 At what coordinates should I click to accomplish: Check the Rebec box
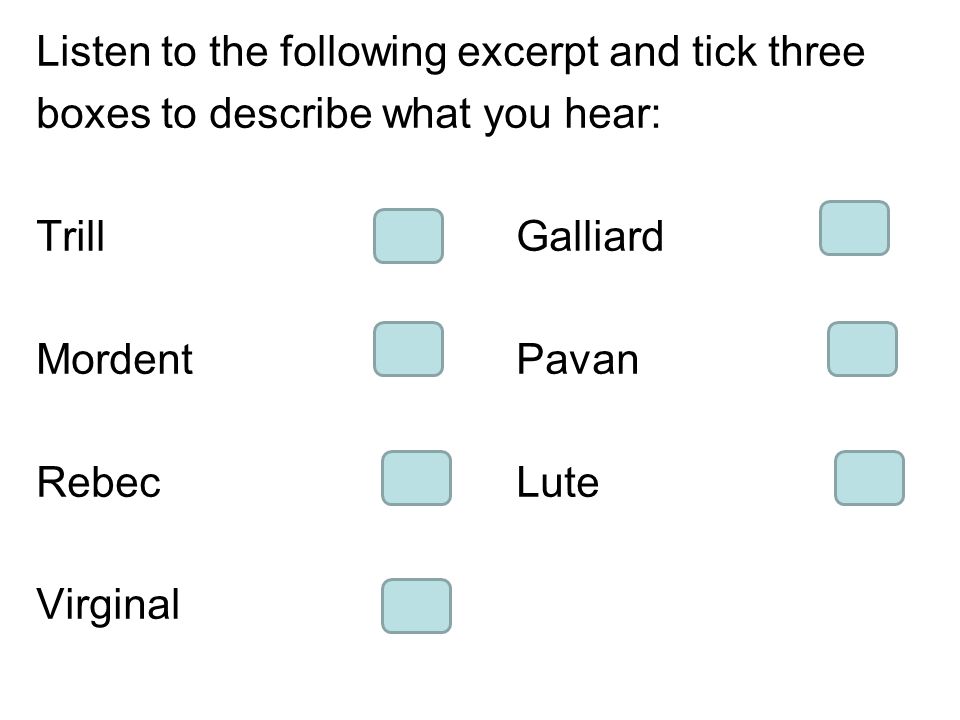pos(416,478)
